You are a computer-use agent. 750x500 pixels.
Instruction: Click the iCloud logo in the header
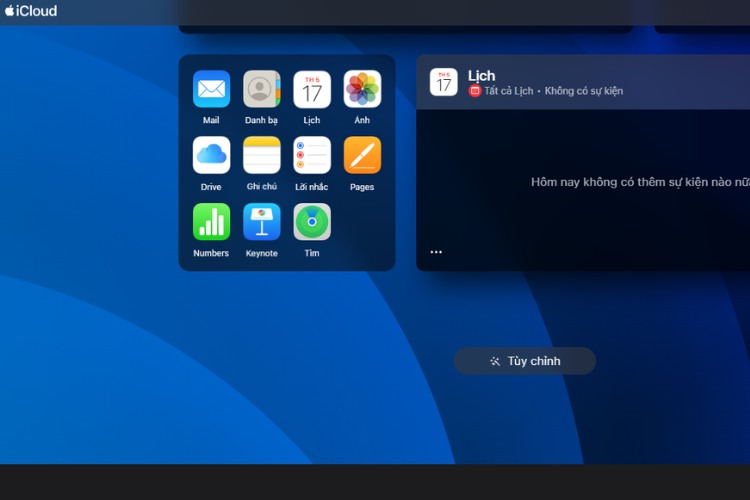click(x=31, y=11)
